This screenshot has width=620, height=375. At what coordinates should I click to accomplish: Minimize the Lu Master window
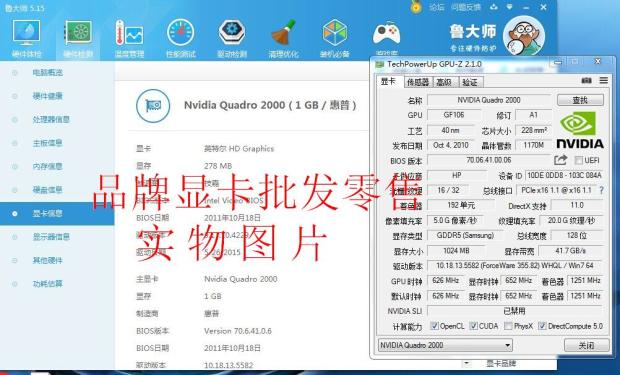tap(526, 7)
